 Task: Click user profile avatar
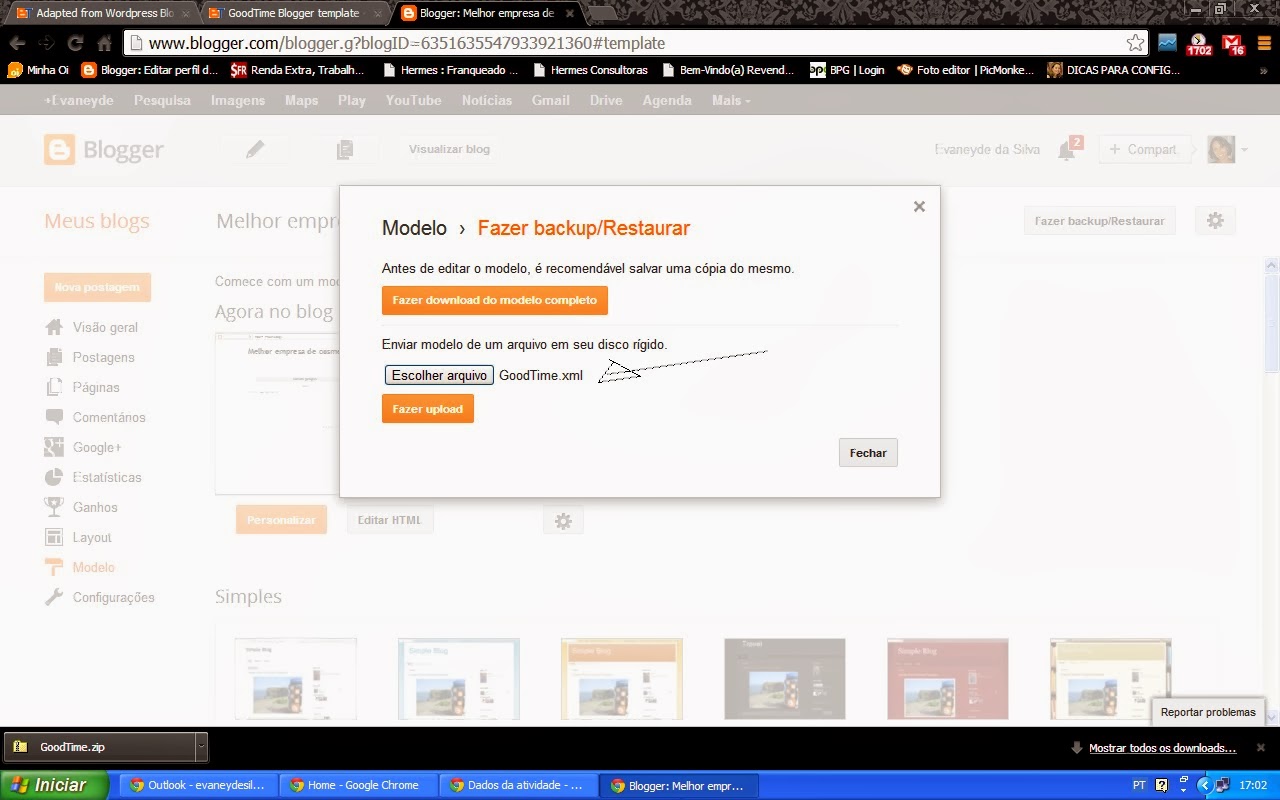pyautogui.click(x=1221, y=150)
